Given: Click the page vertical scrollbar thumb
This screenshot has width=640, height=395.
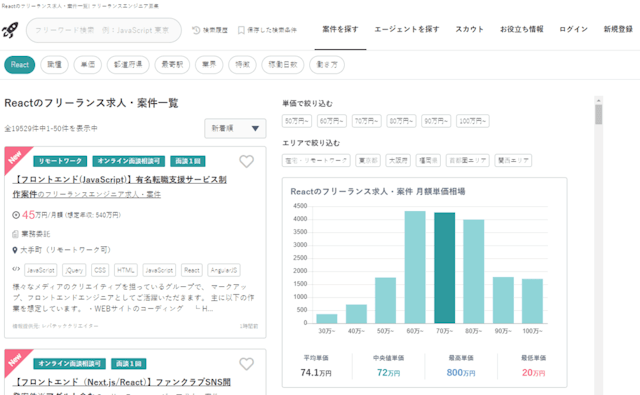Looking at the screenshot, I should point(598,114).
